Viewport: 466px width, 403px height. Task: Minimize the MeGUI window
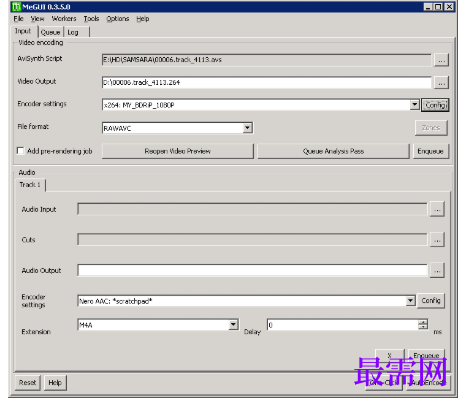pos(428,7)
